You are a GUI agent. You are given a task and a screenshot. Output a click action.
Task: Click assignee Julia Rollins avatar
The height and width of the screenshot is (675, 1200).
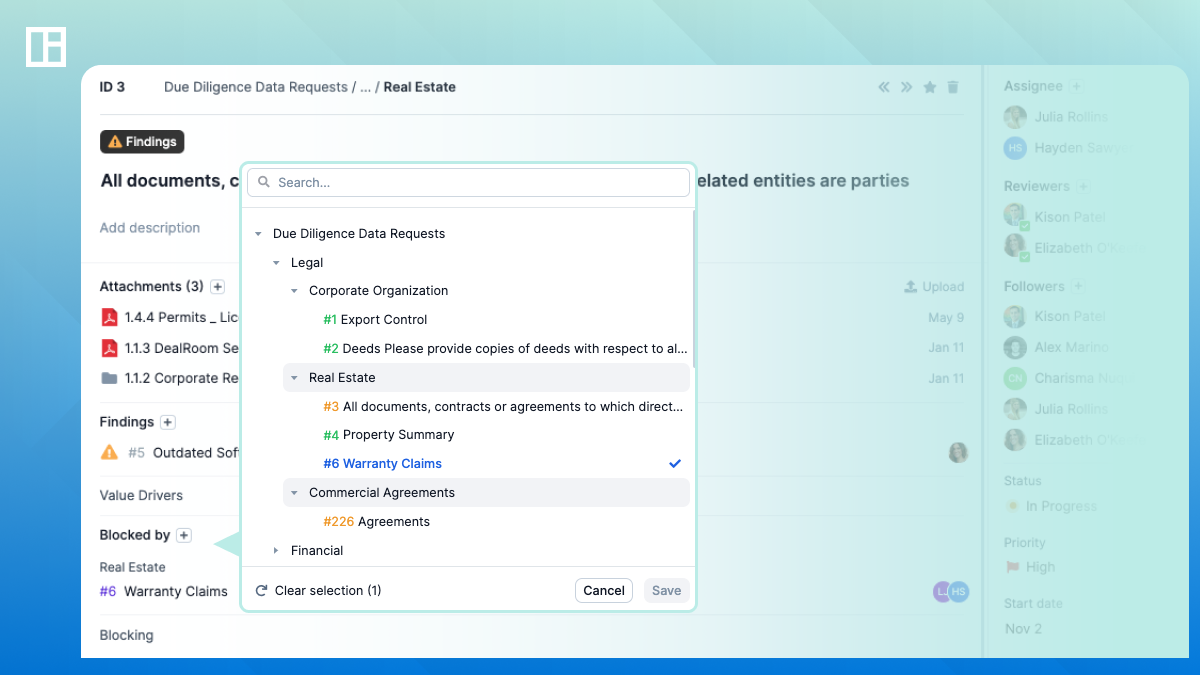point(1015,117)
